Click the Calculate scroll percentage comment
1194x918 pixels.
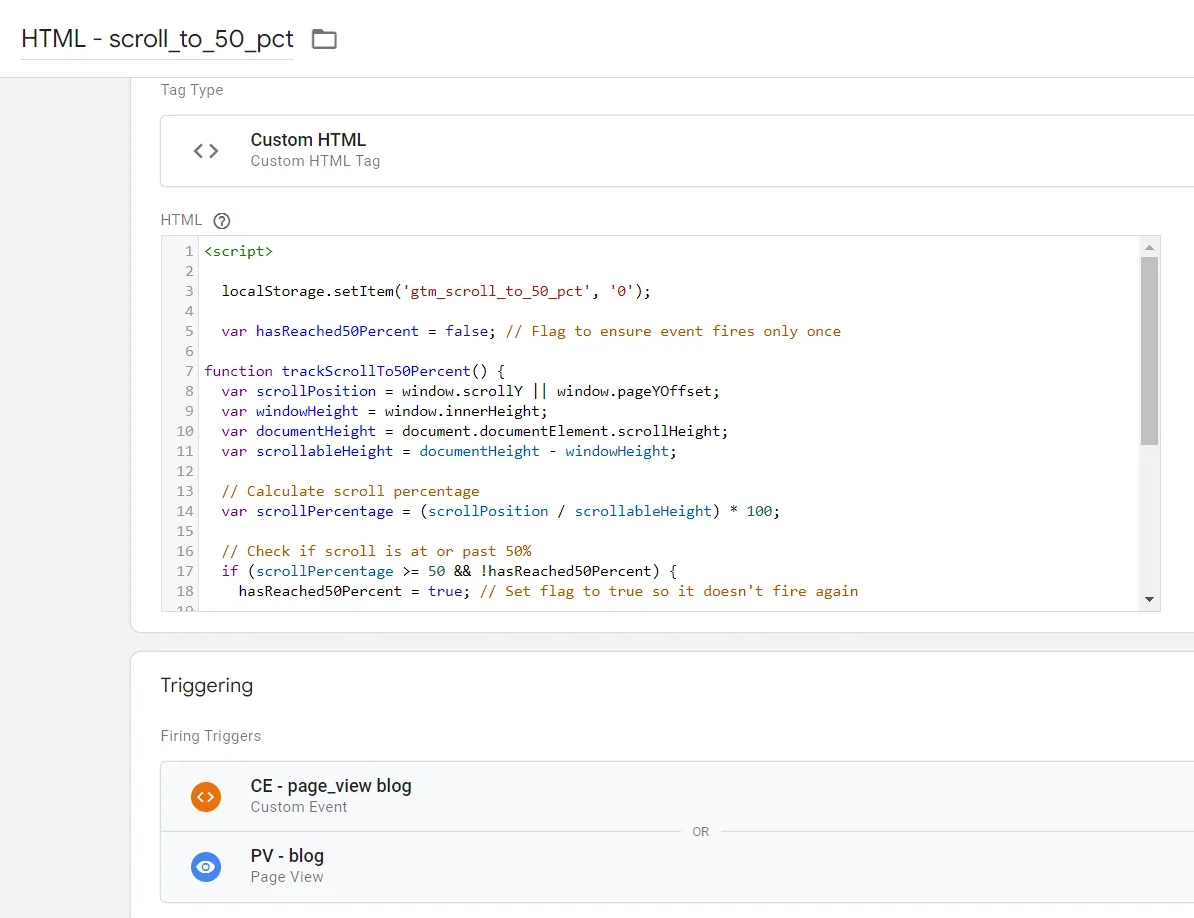pos(350,491)
